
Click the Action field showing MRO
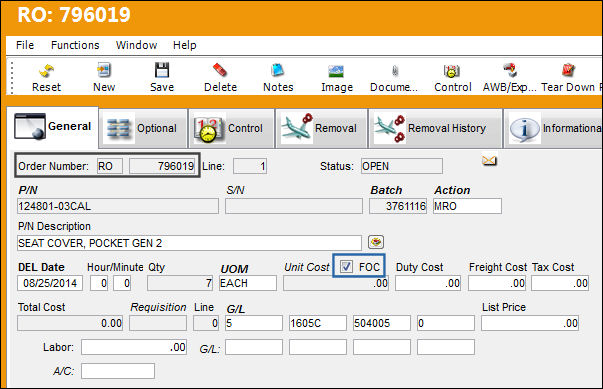pyautogui.click(x=467, y=206)
